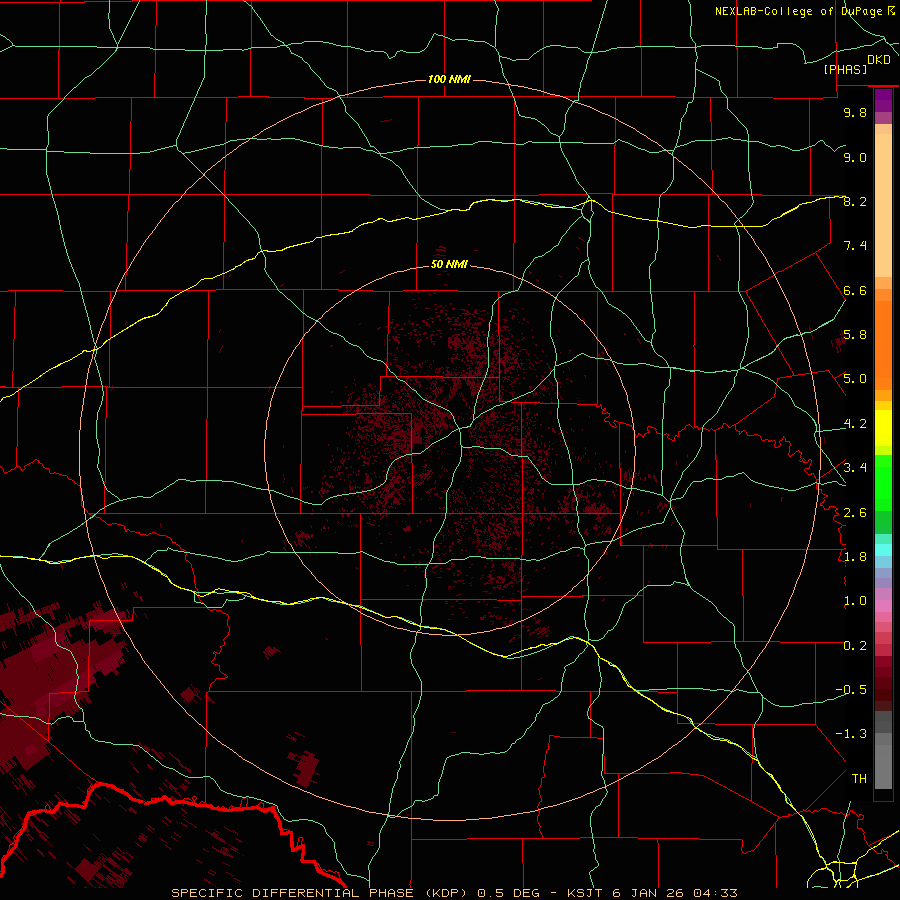Click the large peach segment of the color scale
Viewport: 900px width, 900px height.
pyautogui.click(x=883, y=205)
